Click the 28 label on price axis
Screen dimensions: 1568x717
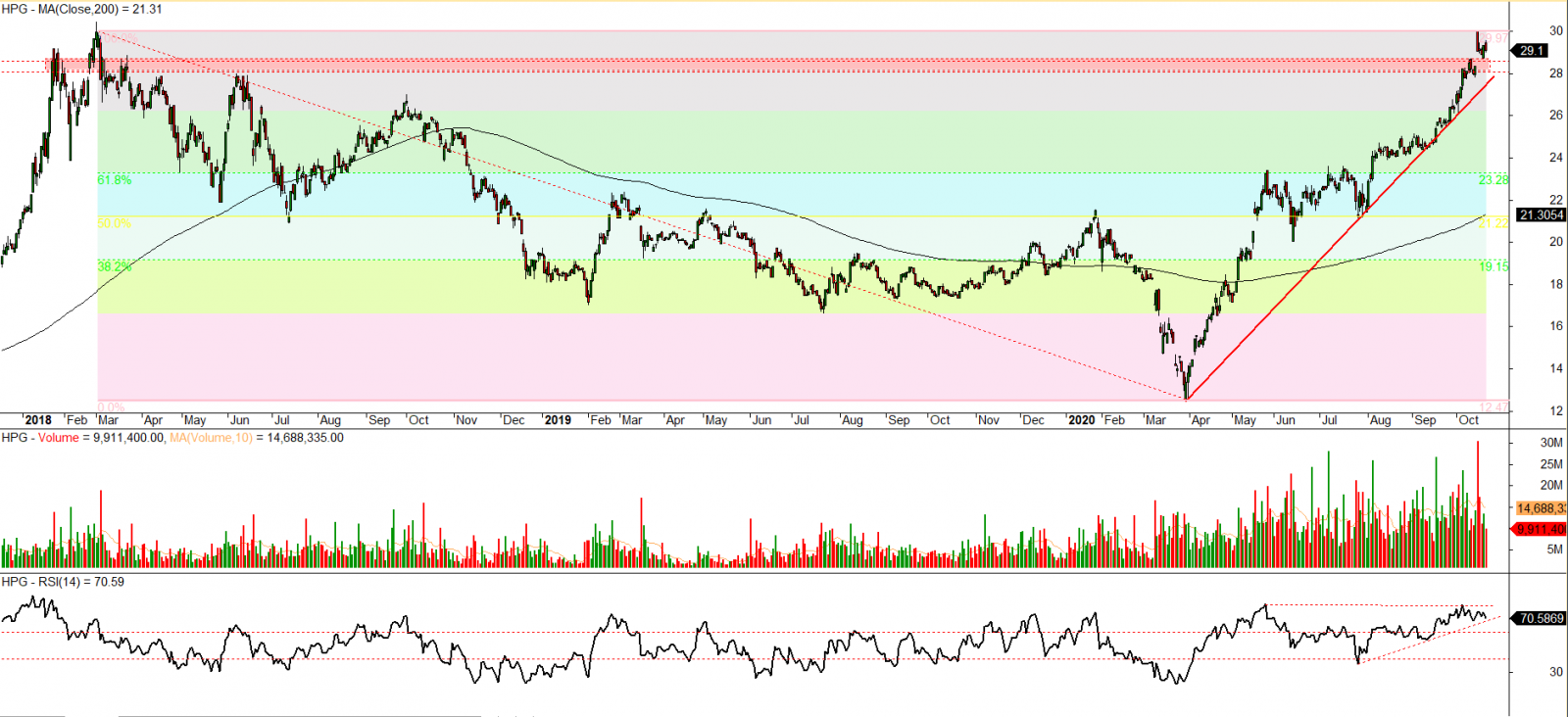pos(1556,73)
